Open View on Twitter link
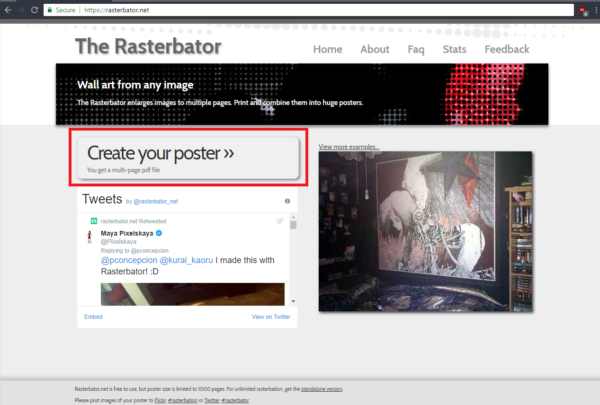This screenshot has height=405, width=600. pyautogui.click(x=271, y=316)
